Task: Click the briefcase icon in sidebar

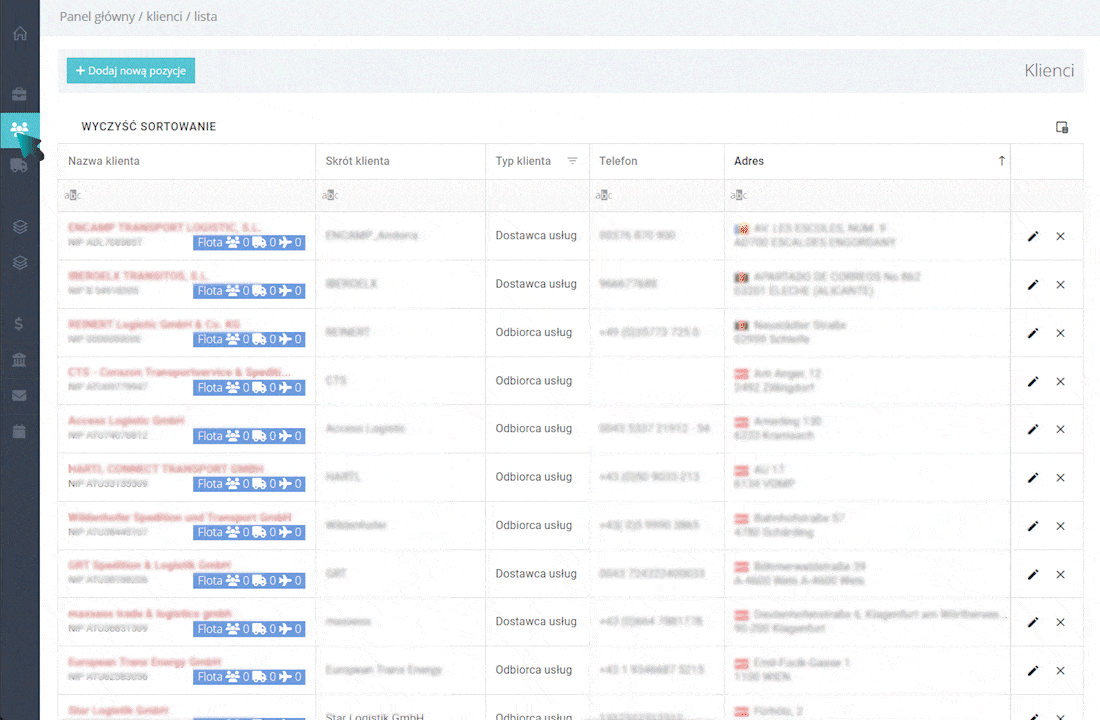Action: (x=20, y=94)
